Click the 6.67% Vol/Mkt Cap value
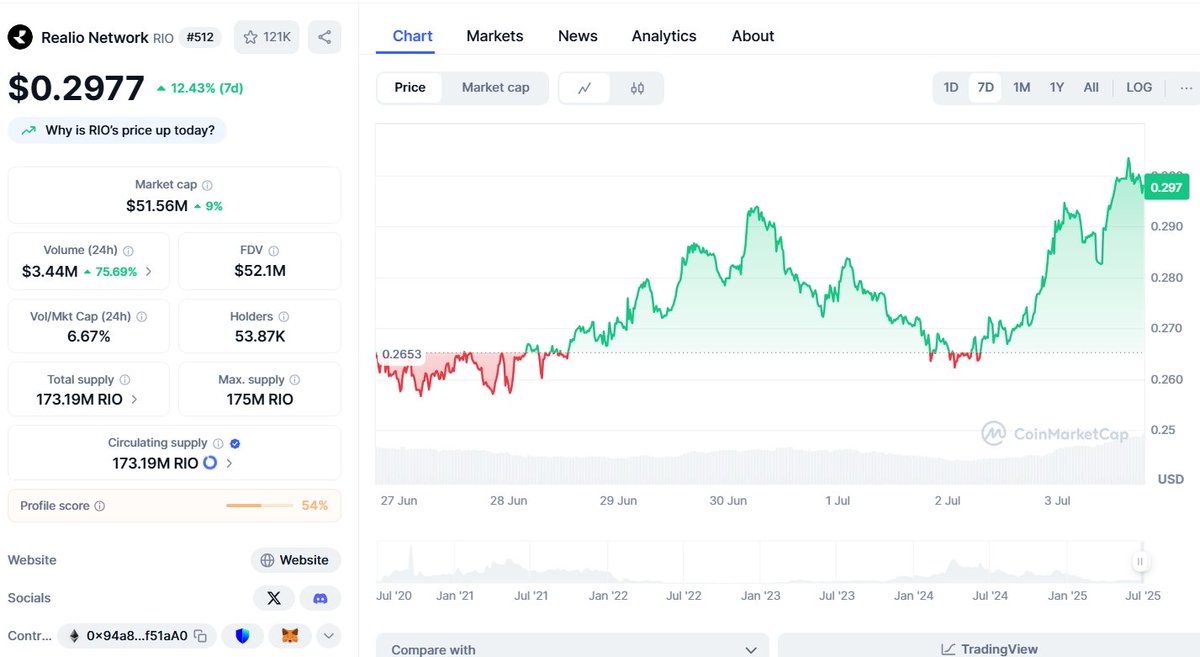 89,336
